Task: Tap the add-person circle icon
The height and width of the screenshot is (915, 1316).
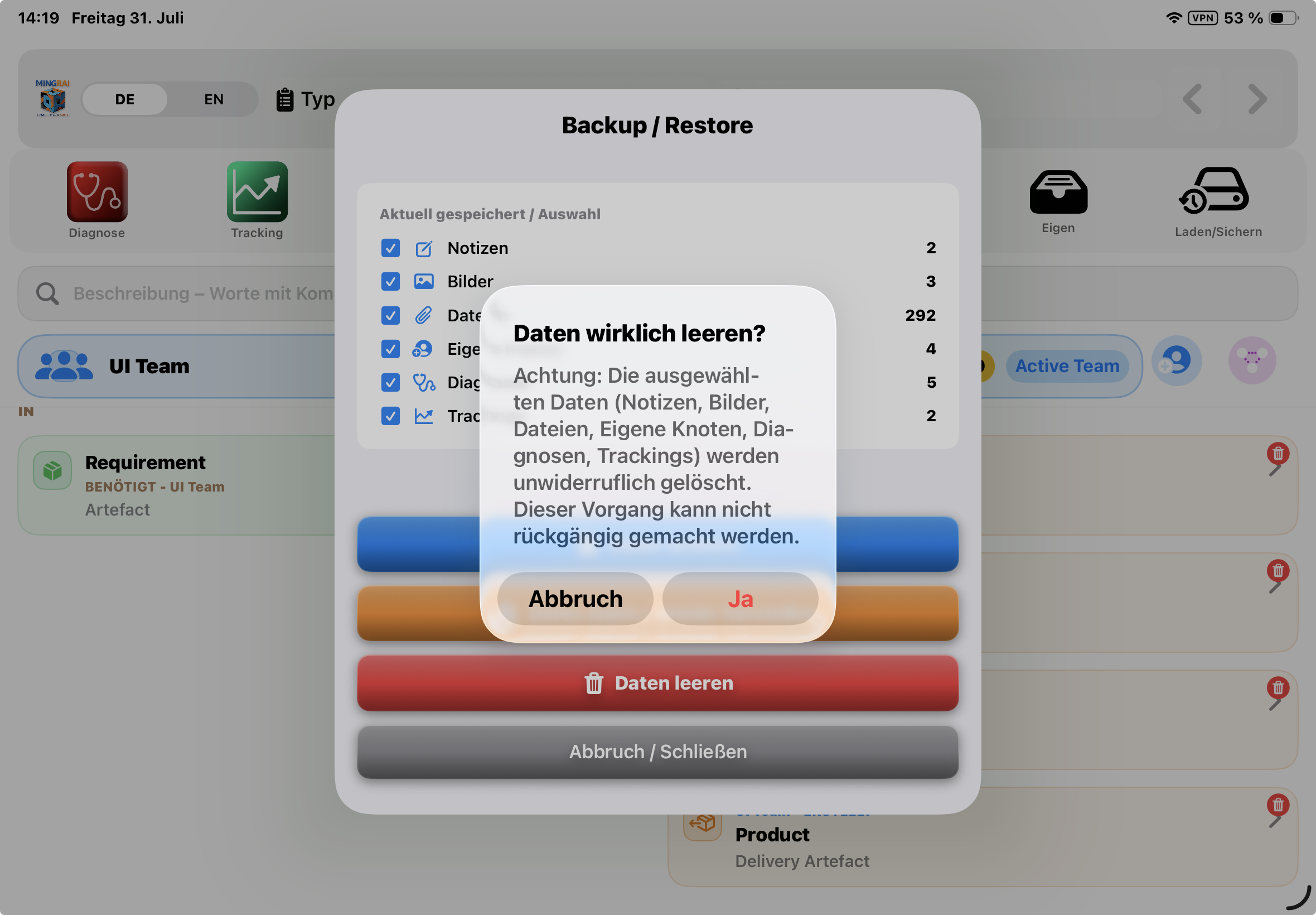Action: (x=1176, y=361)
